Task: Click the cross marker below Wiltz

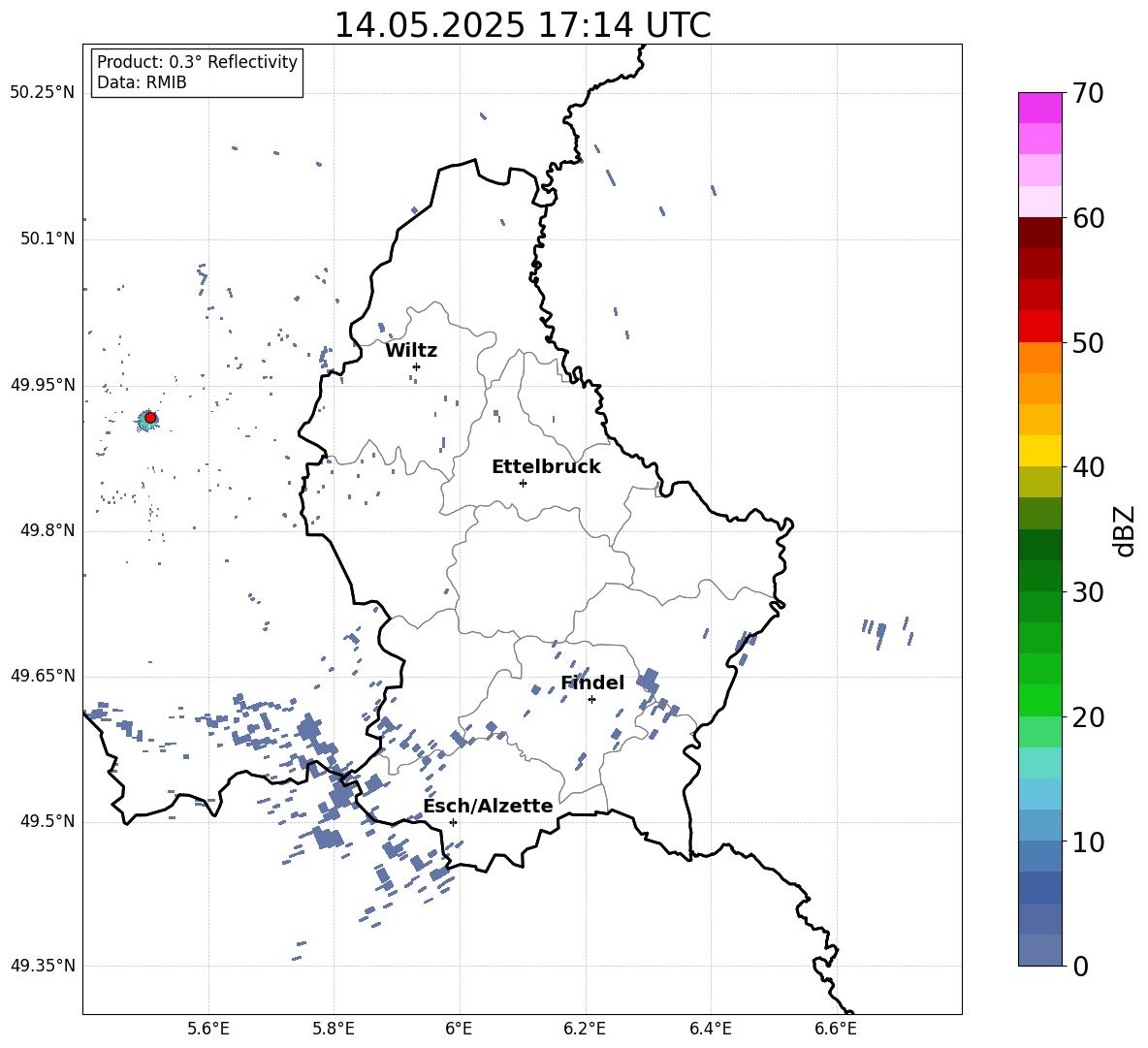Action: 416,366
